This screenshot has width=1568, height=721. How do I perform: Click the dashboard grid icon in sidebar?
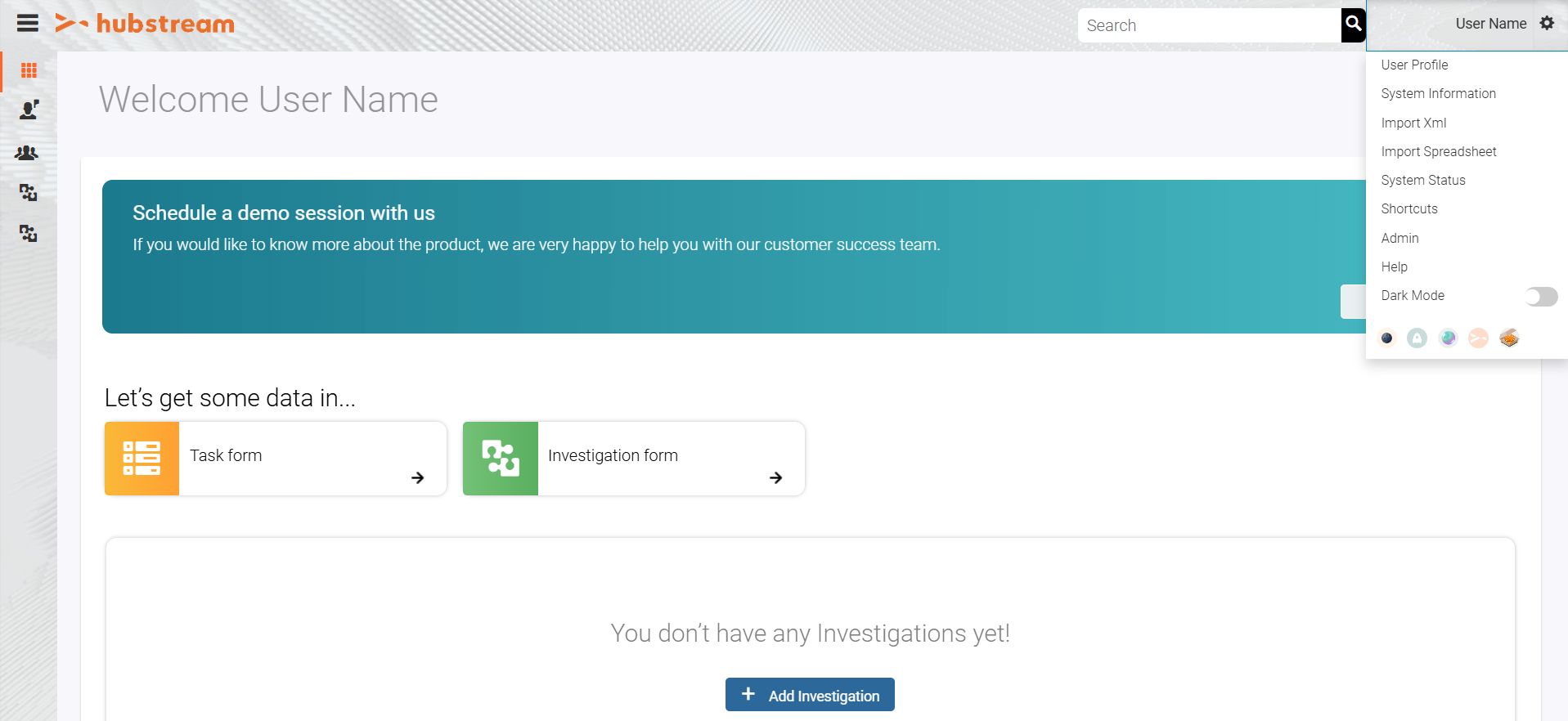tap(29, 71)
